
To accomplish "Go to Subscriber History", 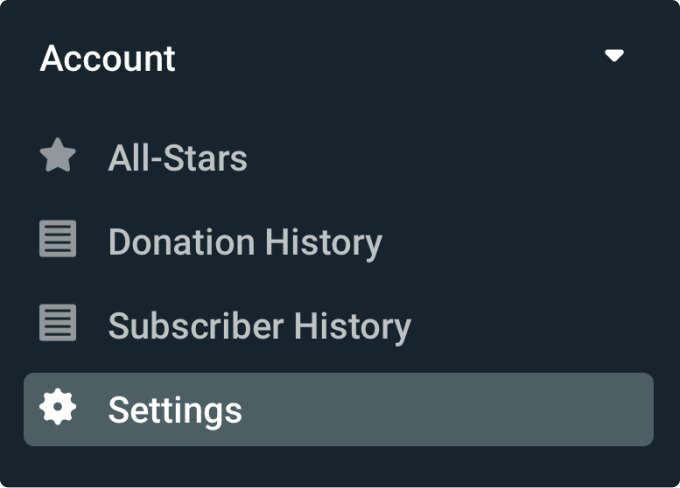I will click(x=260, y=326).
